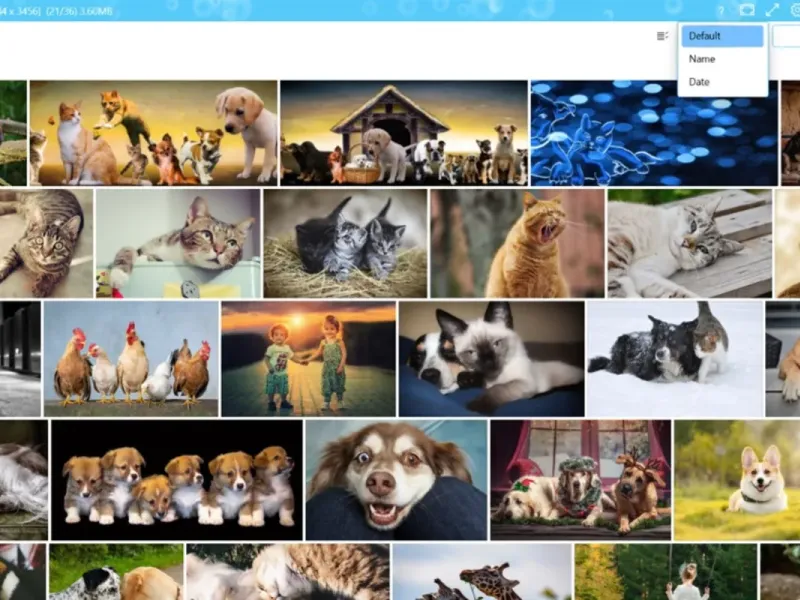Open the cats and puppy collage thumbnail

coord(154,133)
